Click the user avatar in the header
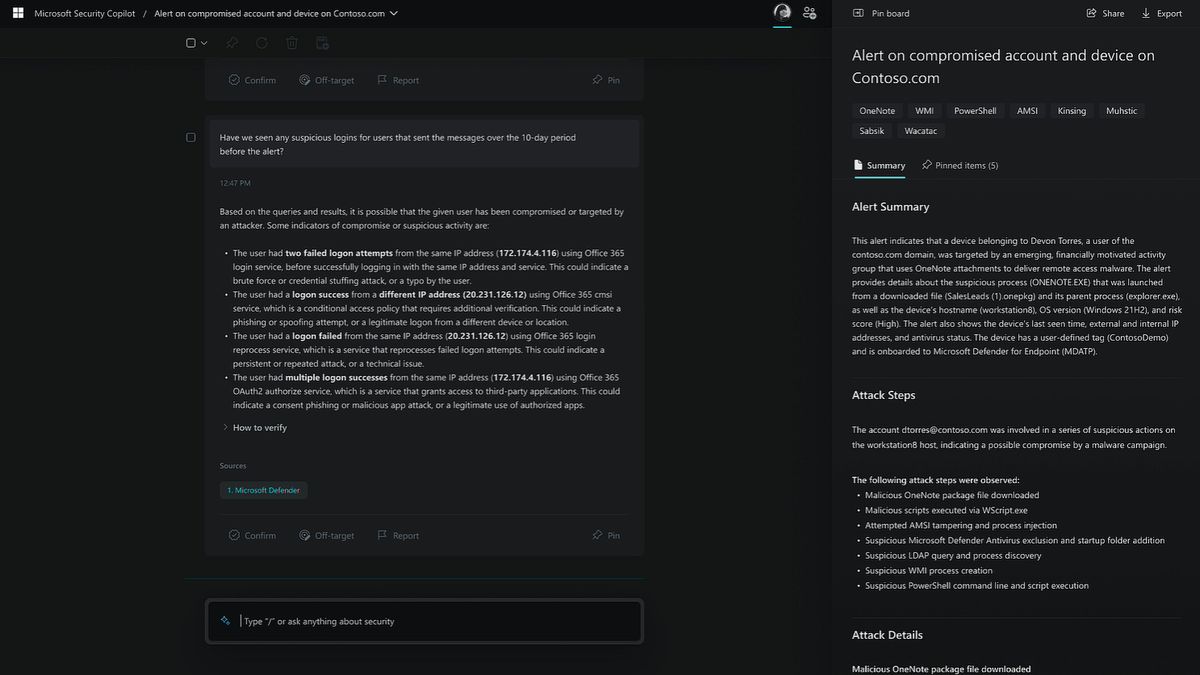Viewport: 1200px width, 675px height. pyautogui.click(x=782, y=13)
